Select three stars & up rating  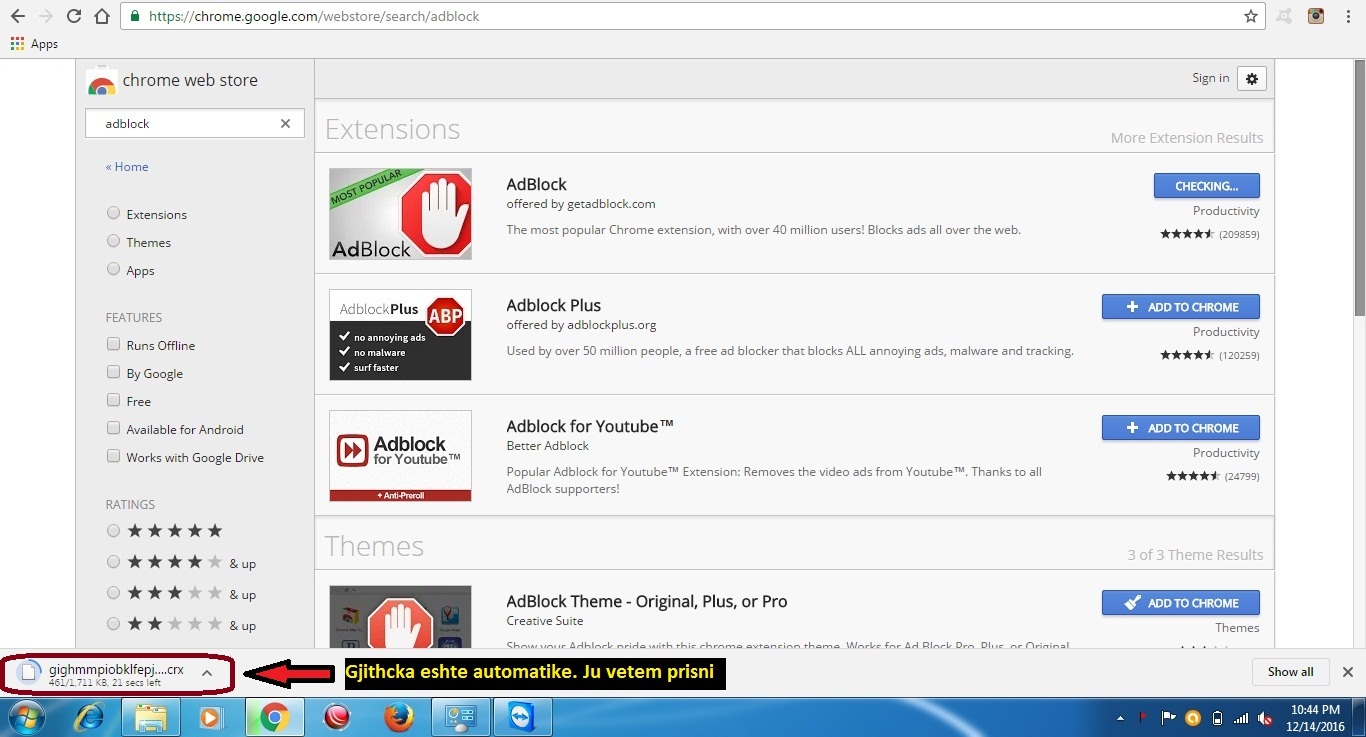[114, 593]
